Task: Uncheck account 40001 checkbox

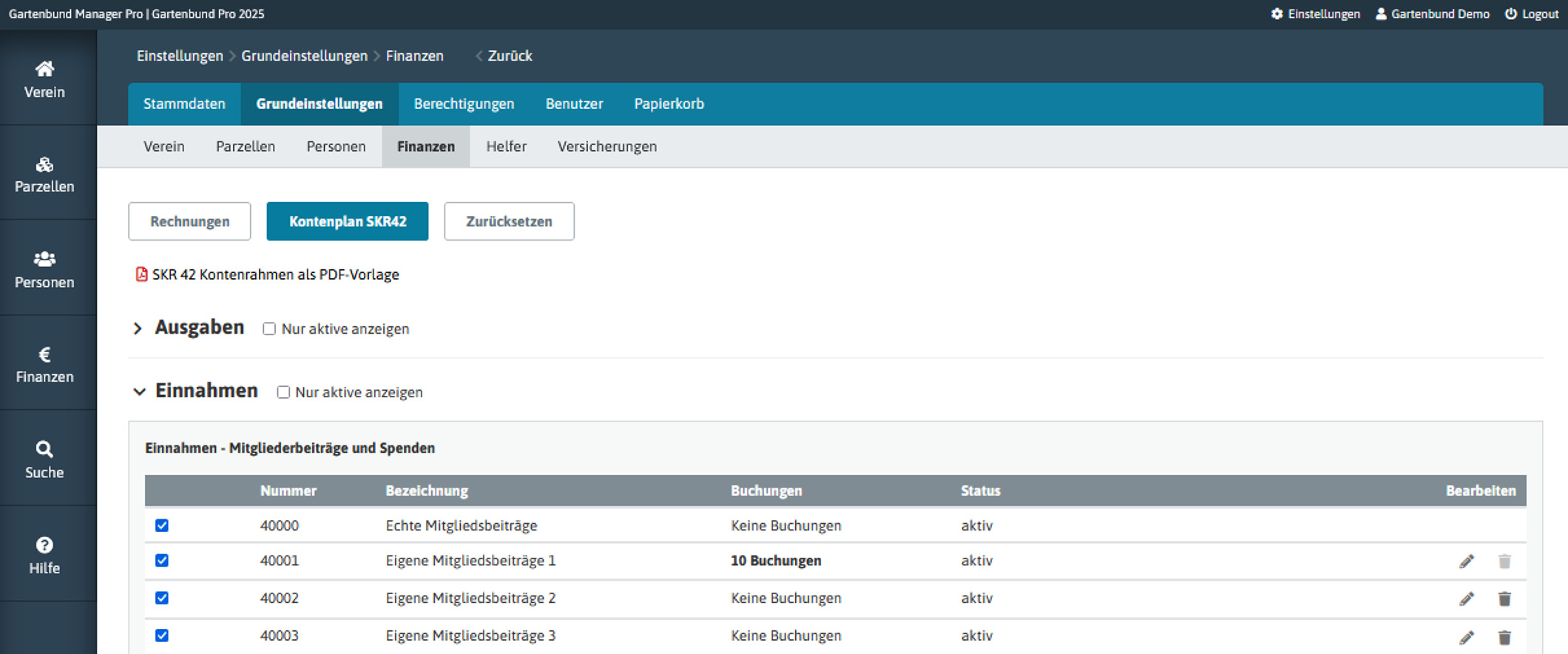Action: coord(162,561)
